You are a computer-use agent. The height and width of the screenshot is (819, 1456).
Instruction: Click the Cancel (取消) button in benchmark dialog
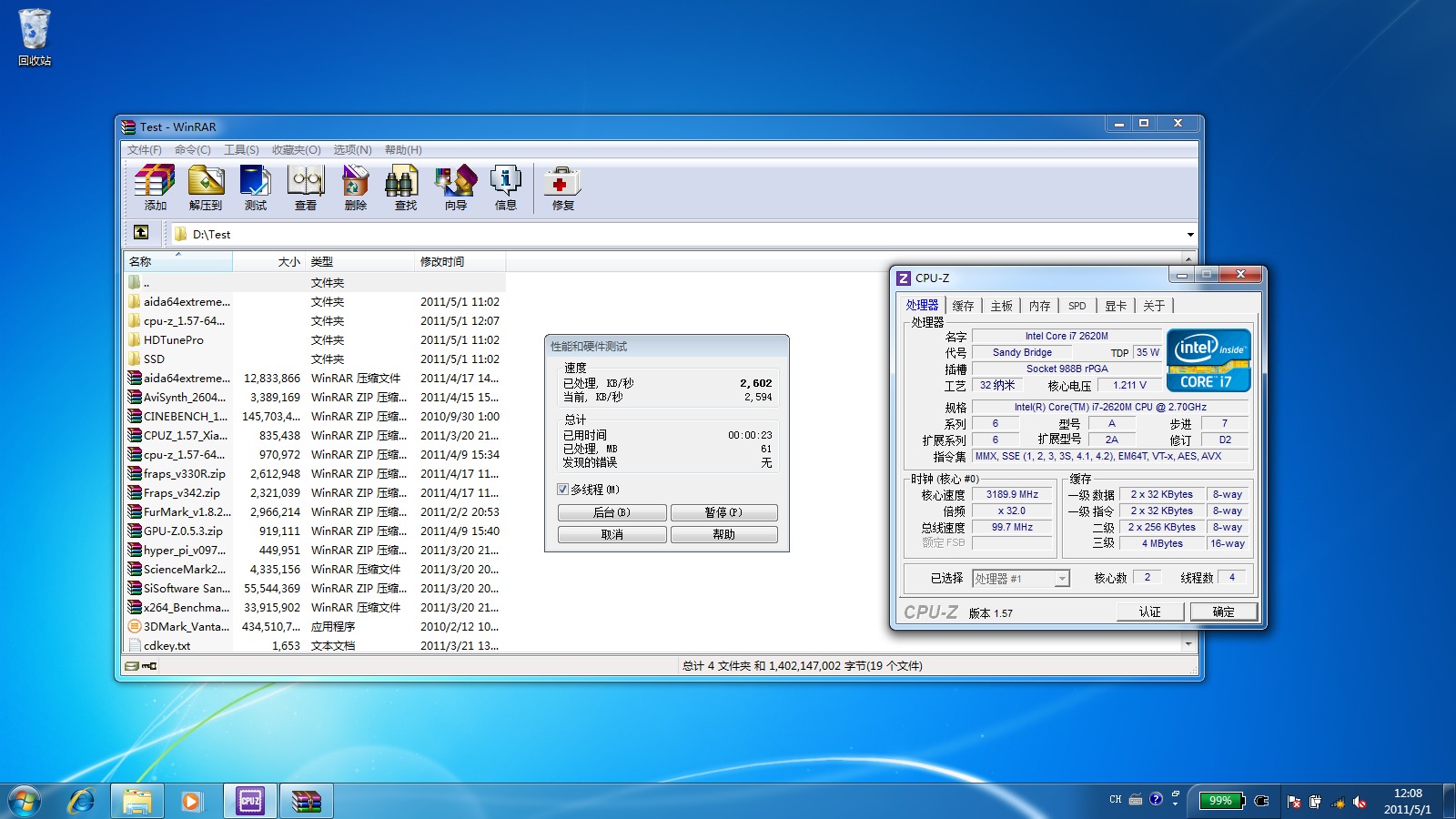tap(612, 534)
